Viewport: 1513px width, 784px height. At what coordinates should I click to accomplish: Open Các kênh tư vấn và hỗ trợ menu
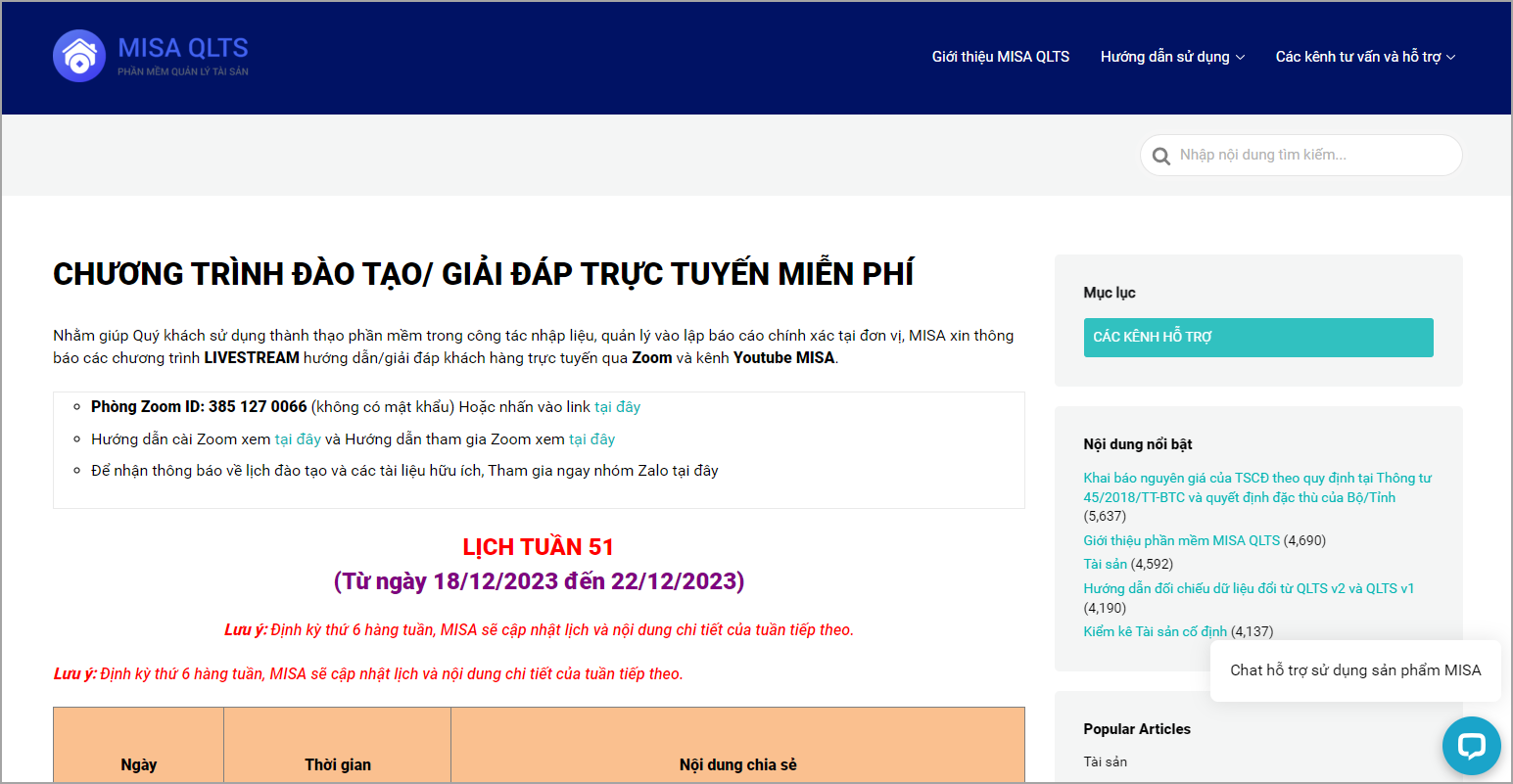pyautogui.click(x=1358, y=57)
